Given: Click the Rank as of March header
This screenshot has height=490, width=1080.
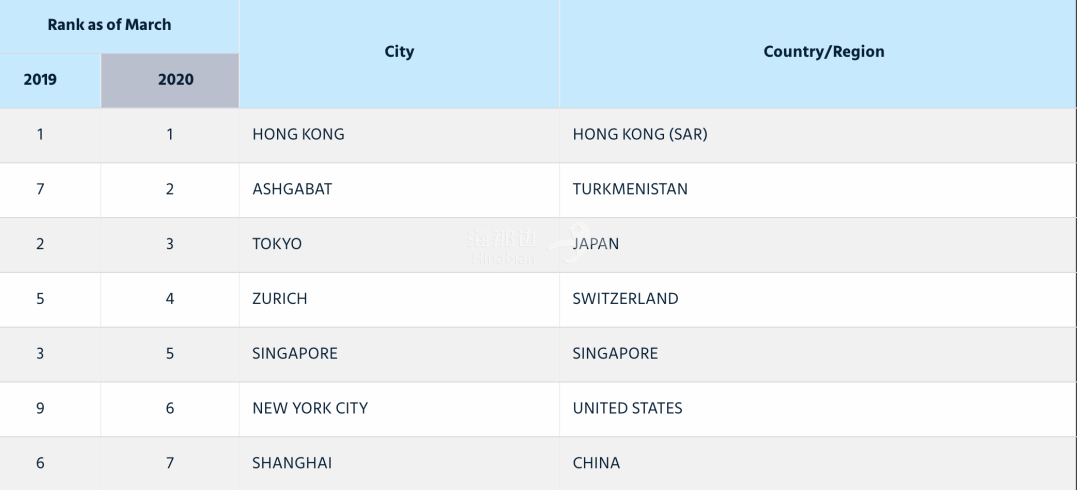Looking at the screenshot, I should point(119,26).
